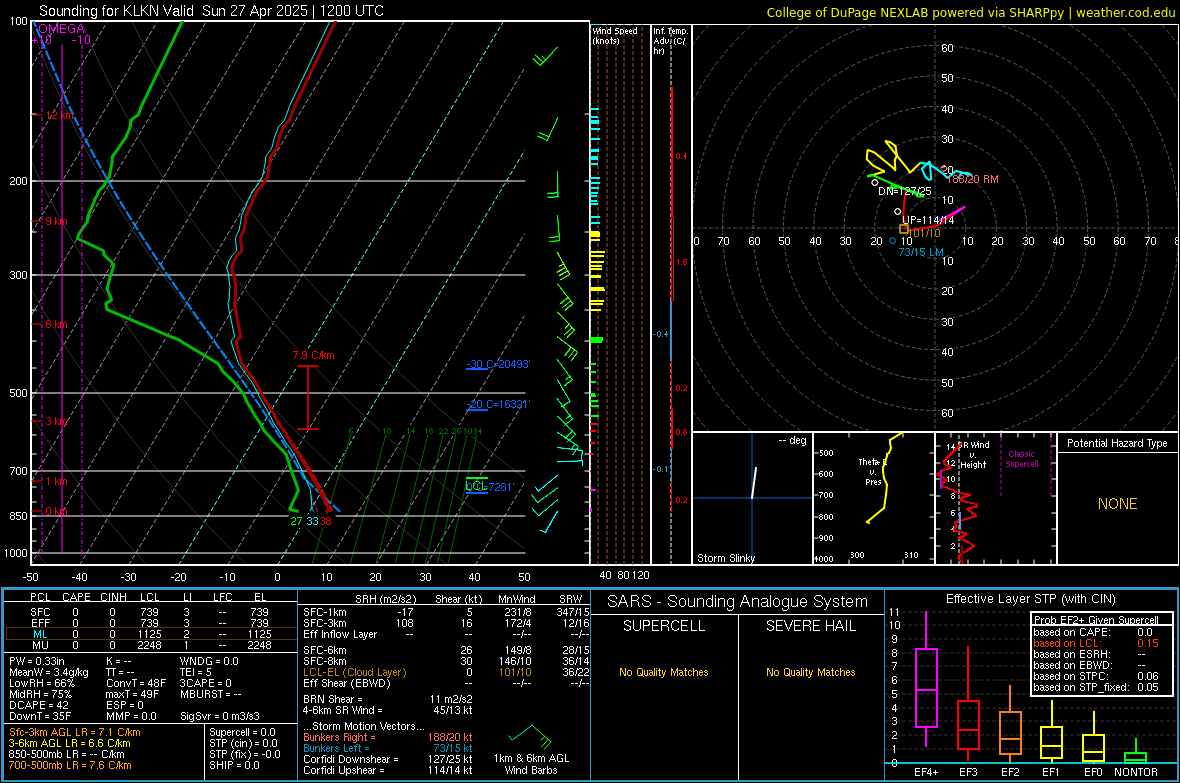
Task: Click the 'Potential Hazard Type' header
Action: 1117,443
